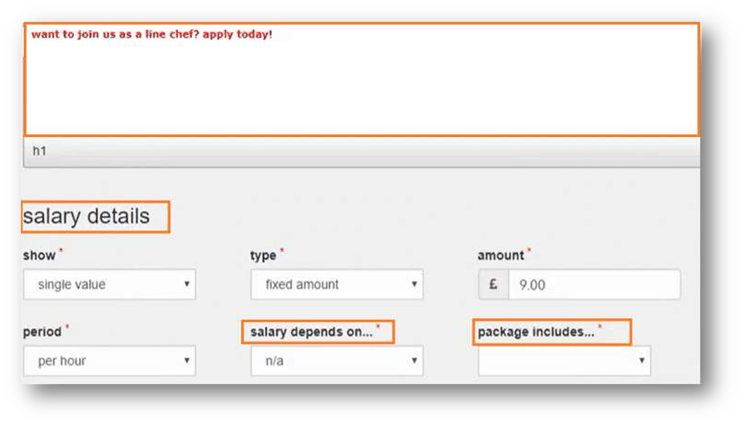Image resolution: width=744 pixels, height=427 pixels.
Task: Click the "amount" field label
Action: (500, 256)
